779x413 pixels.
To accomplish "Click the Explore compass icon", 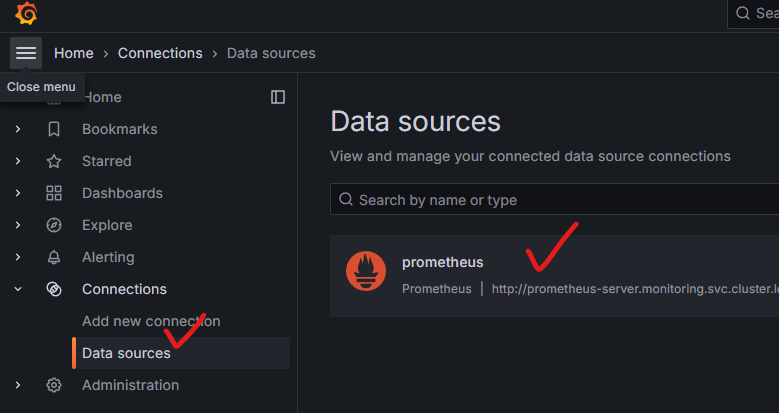I will click(54, 225).
